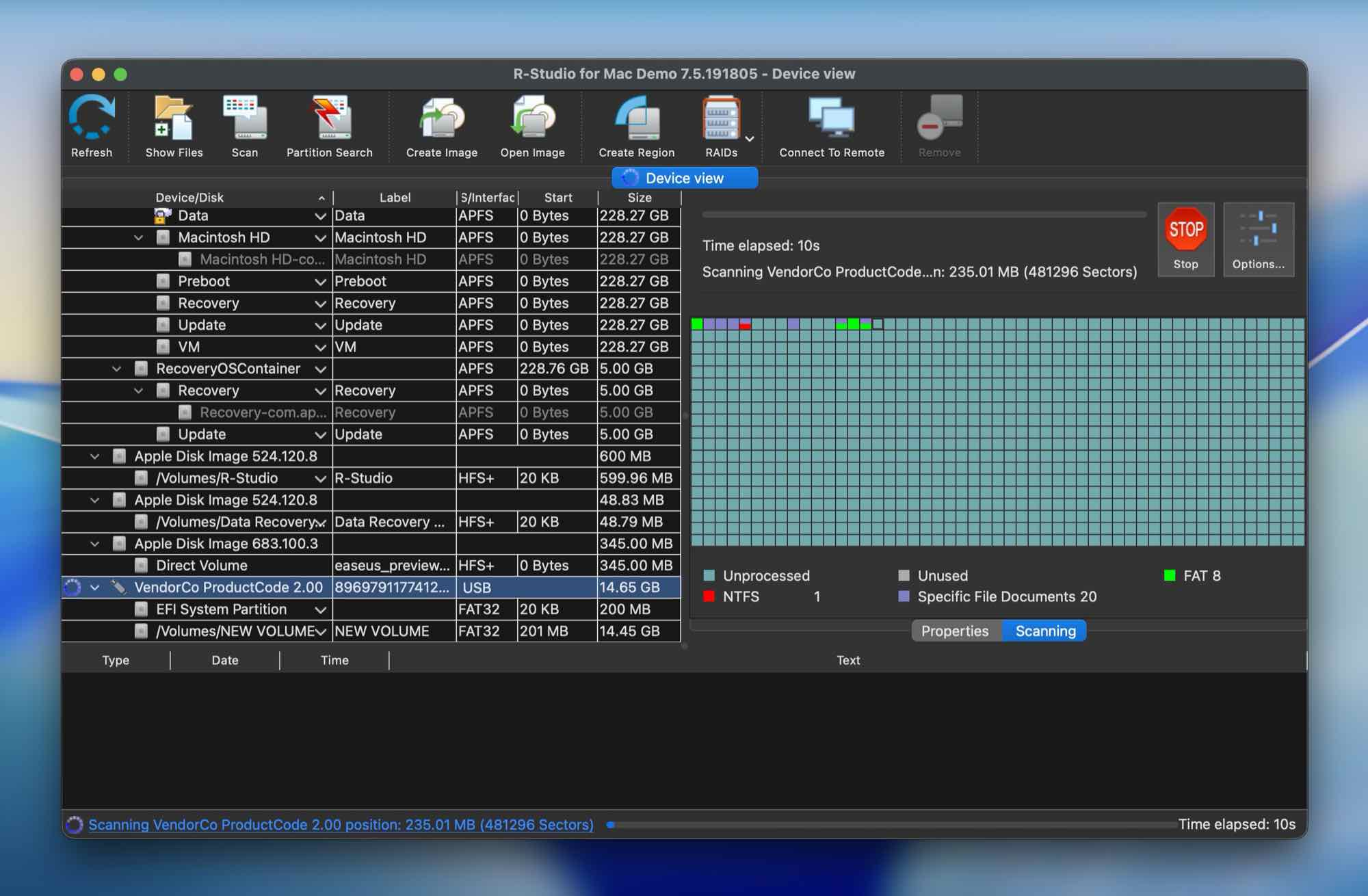Image resolution: width=1368 pixels, height=896 pixels.
Task: Click the status bar scan progress bar
Action: (x=891, y=825)
